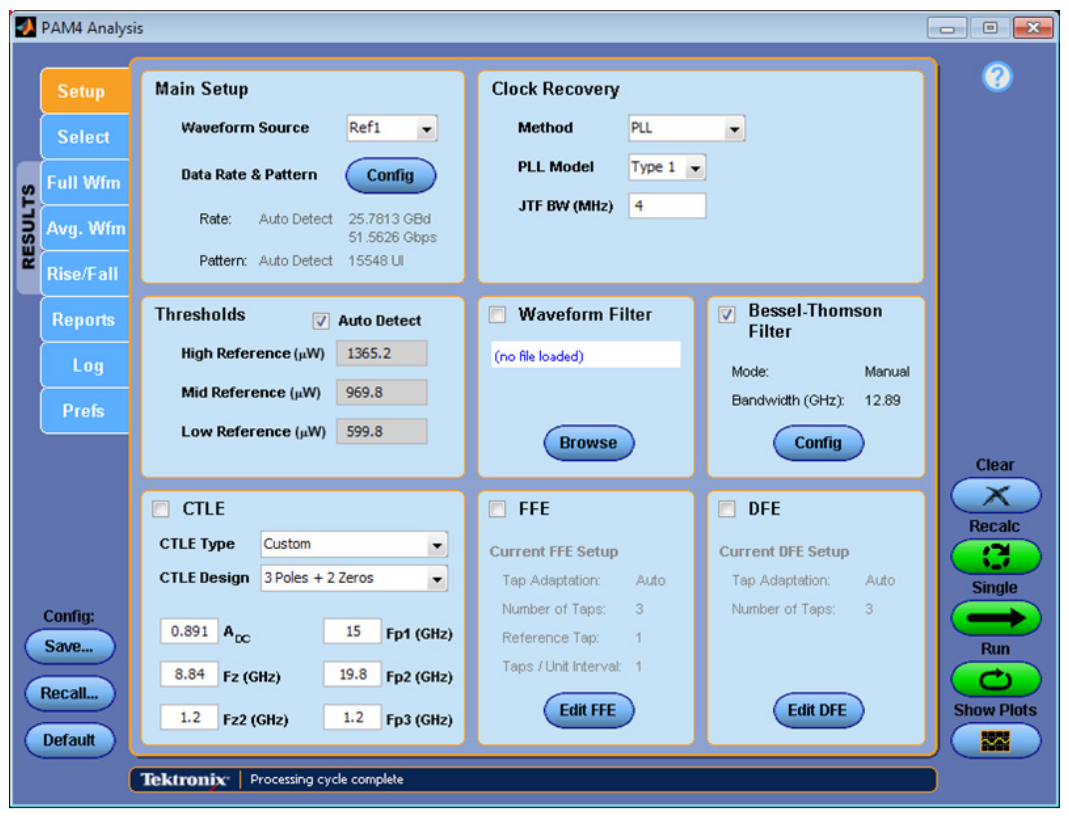Screen dimensions: 1069x816
Task: Uncheck Auto Detect in the Thresholds panel
Action: pyautogui.click(x=321, y=320)
